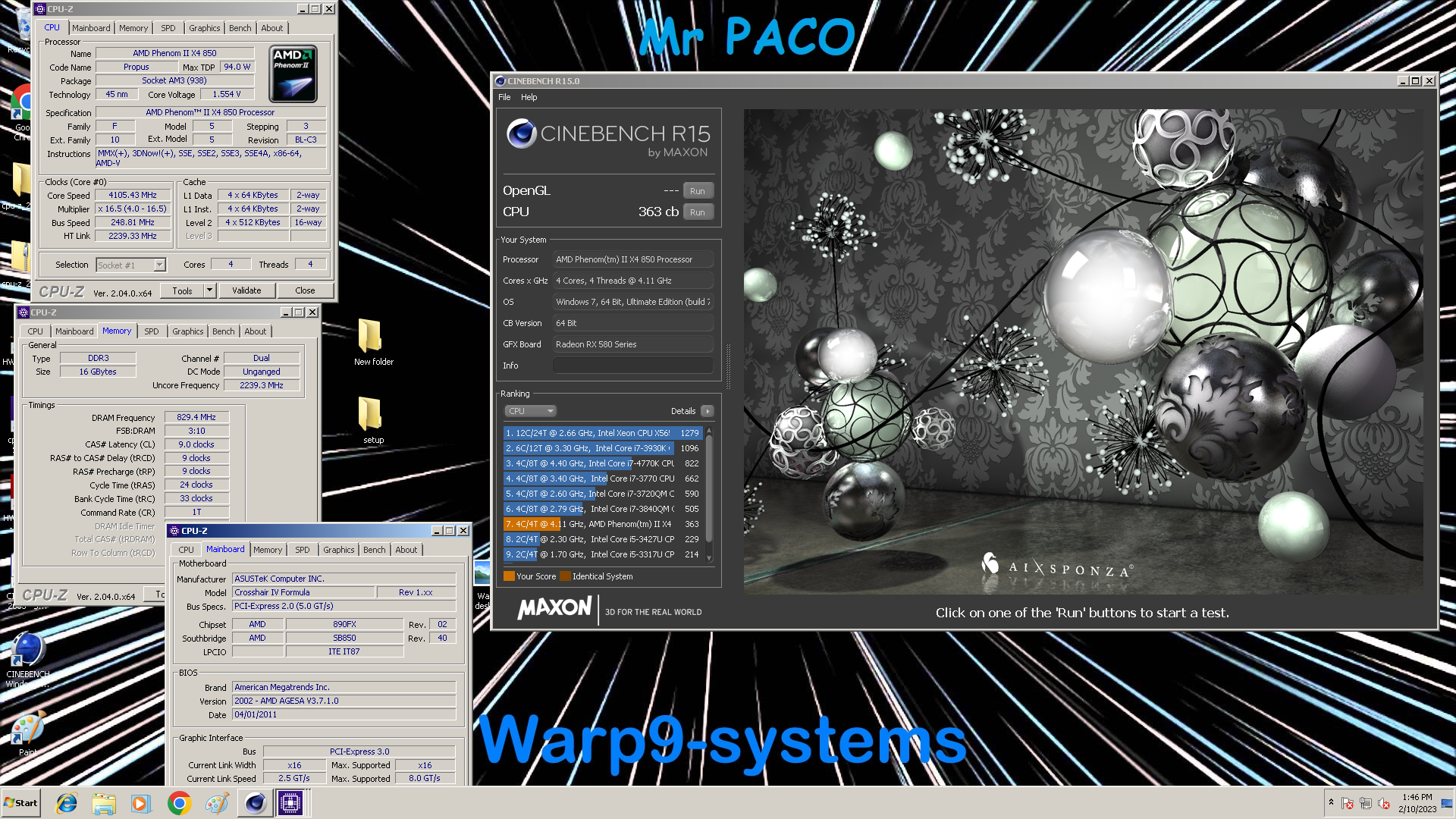Expand the Details arrow in Ranking
Viewport: 1456px width, 819px height.
(x=707, y=411)
